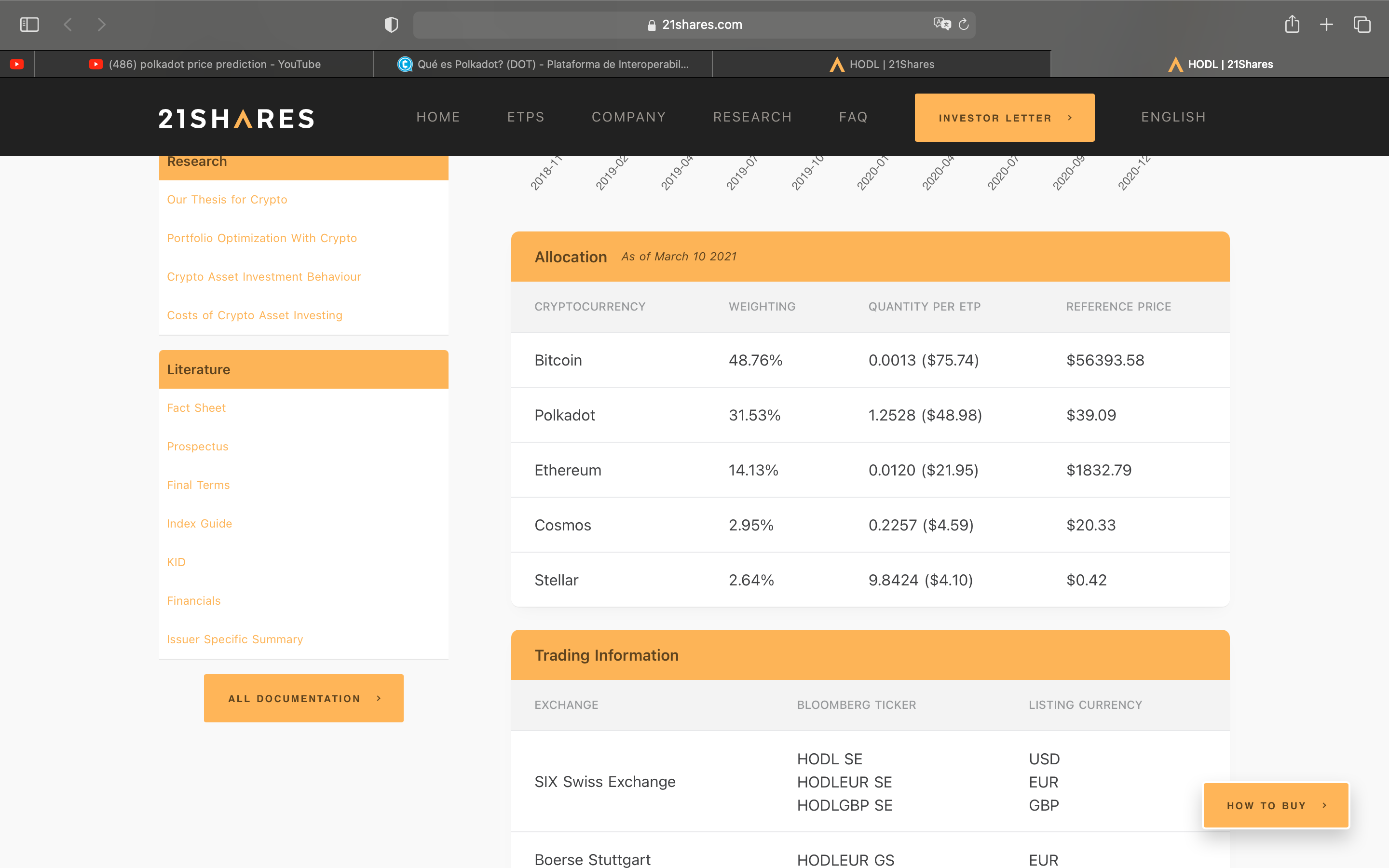1389x868 pixels.
Task: Open the ETPS menu item
Action: tap(526, 117)
